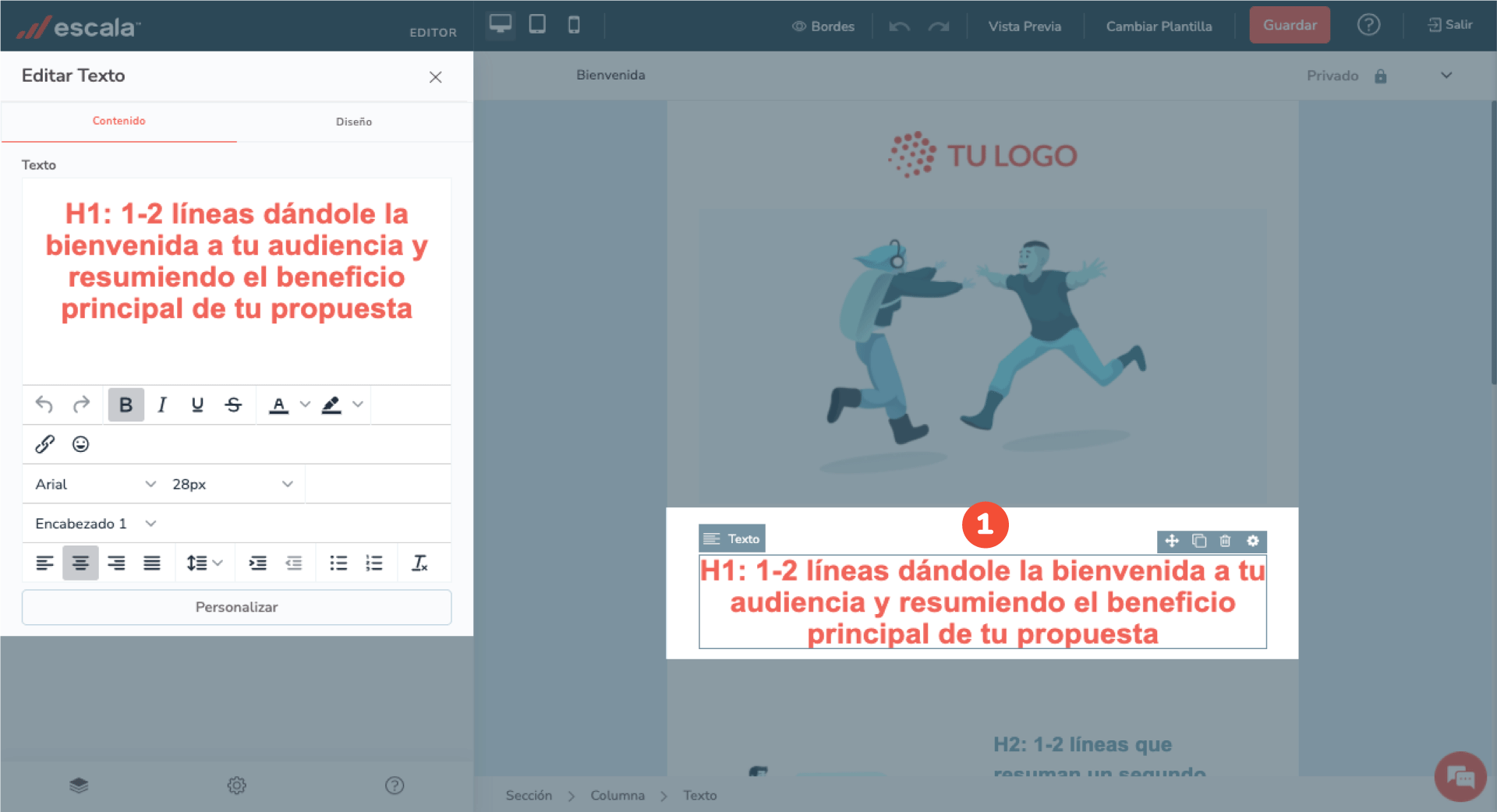This screenshot has height=812, width=1497.
Task: Select Texto in the breadcrumb
Action: 699,796
